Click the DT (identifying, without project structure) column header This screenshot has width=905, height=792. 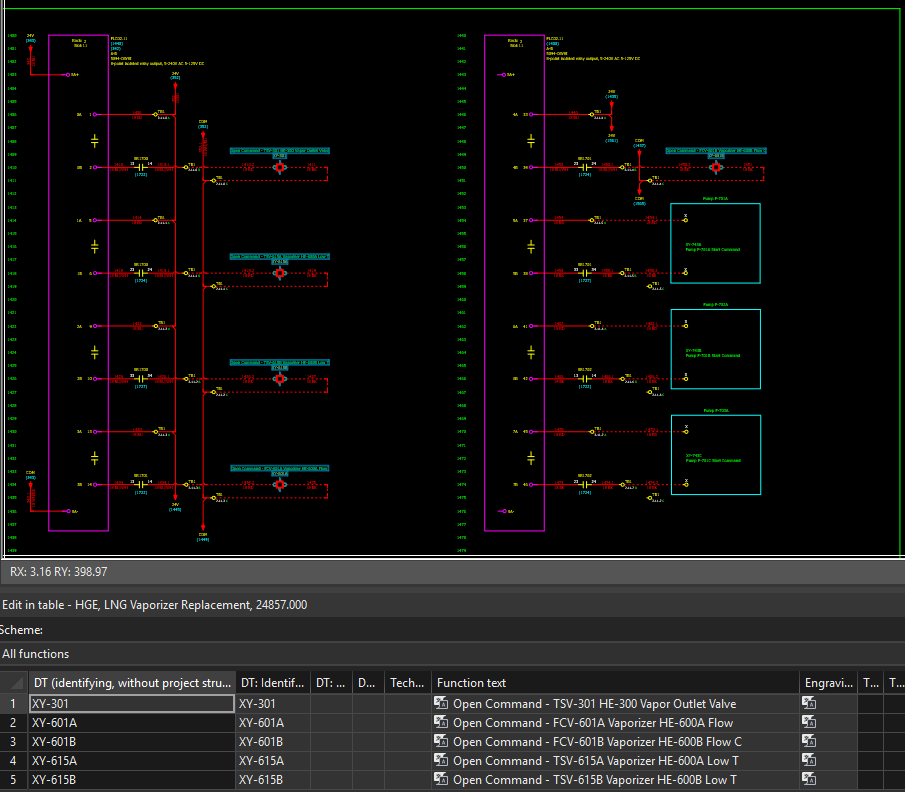(x=131, y=683)
